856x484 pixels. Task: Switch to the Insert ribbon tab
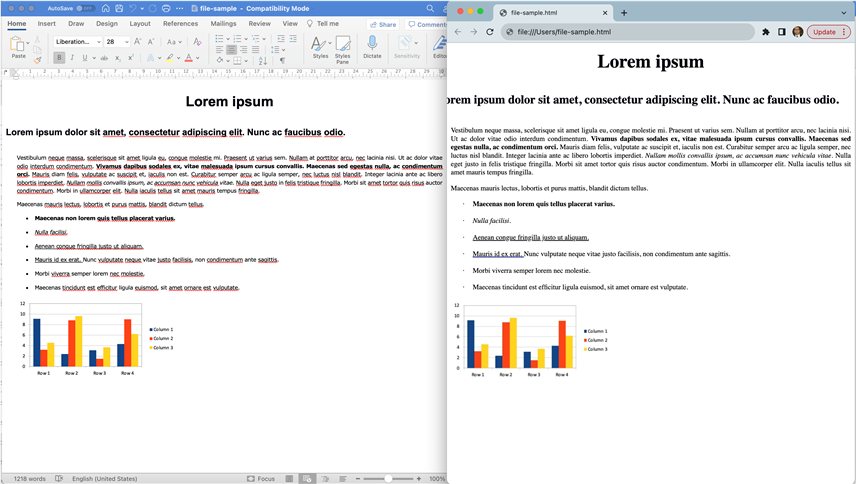click(x=47, y=23)
